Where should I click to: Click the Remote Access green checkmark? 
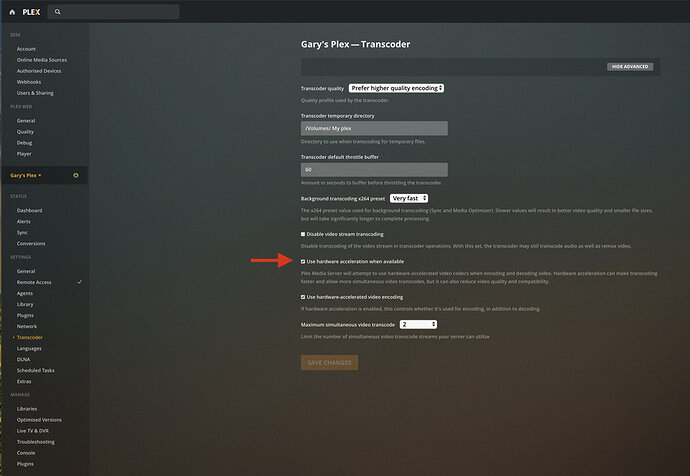click(x=80, y=282)
